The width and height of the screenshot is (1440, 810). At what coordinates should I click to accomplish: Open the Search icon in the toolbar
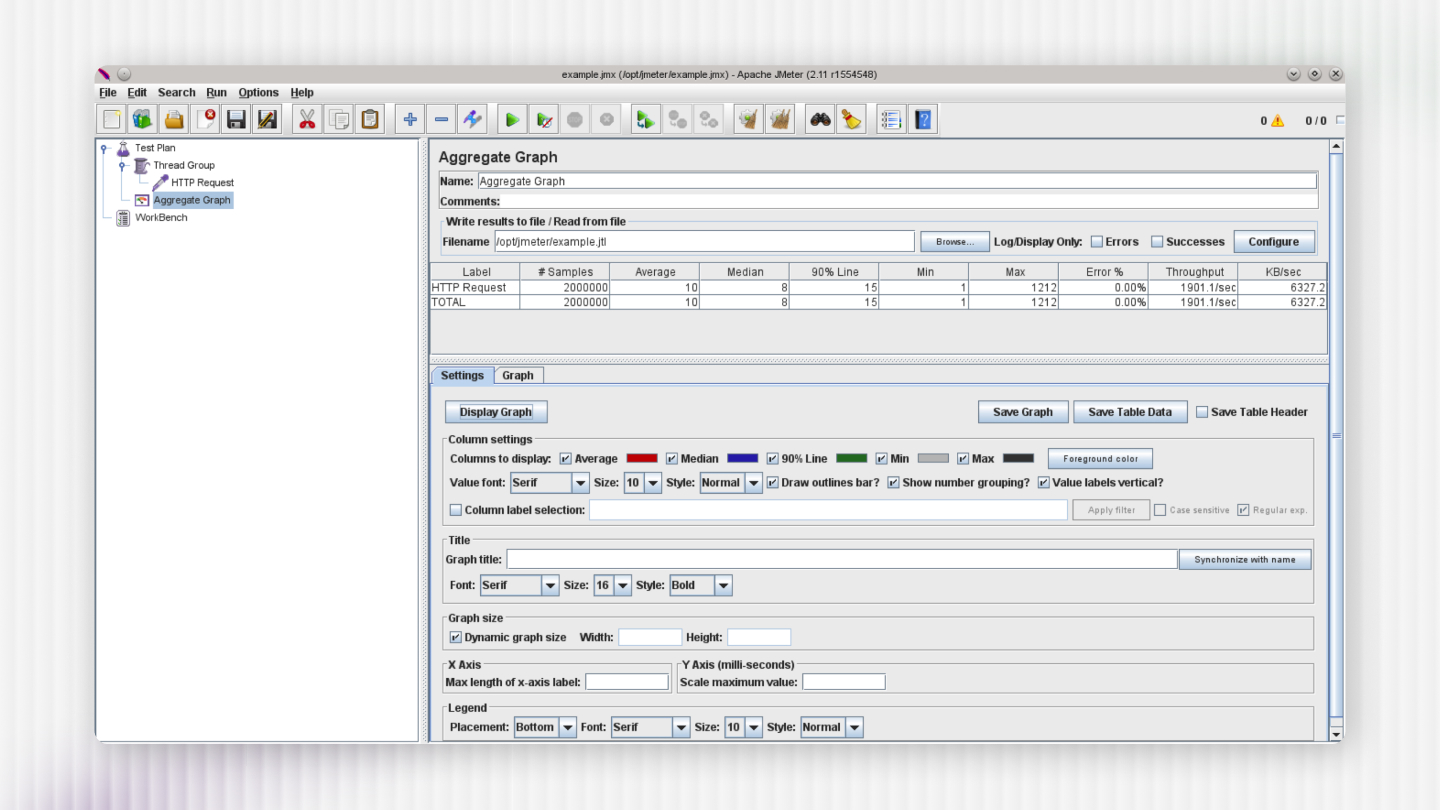point(819,118)
